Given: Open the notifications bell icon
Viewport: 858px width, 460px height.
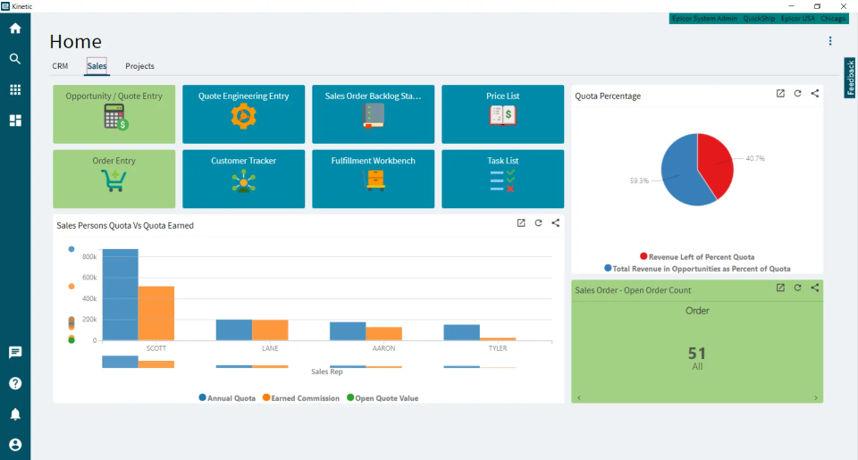Looking at the screenshot, I should tap(15, 414).
